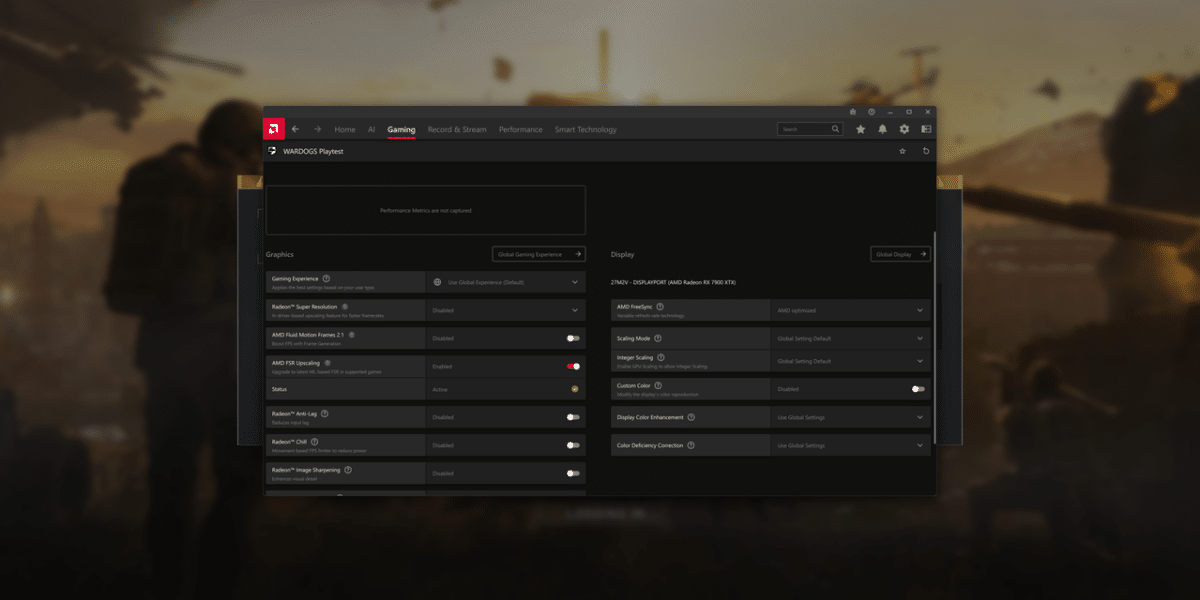Select the Gaming tab
The height and width of the screenshot is (600, 1200).
(x=402, y=129)
